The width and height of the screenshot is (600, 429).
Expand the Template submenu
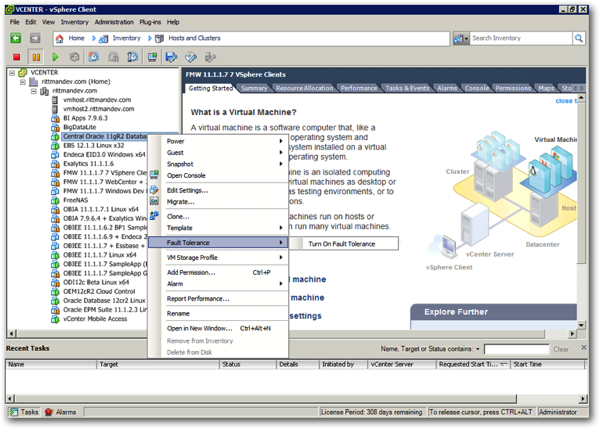coord(281,228)
